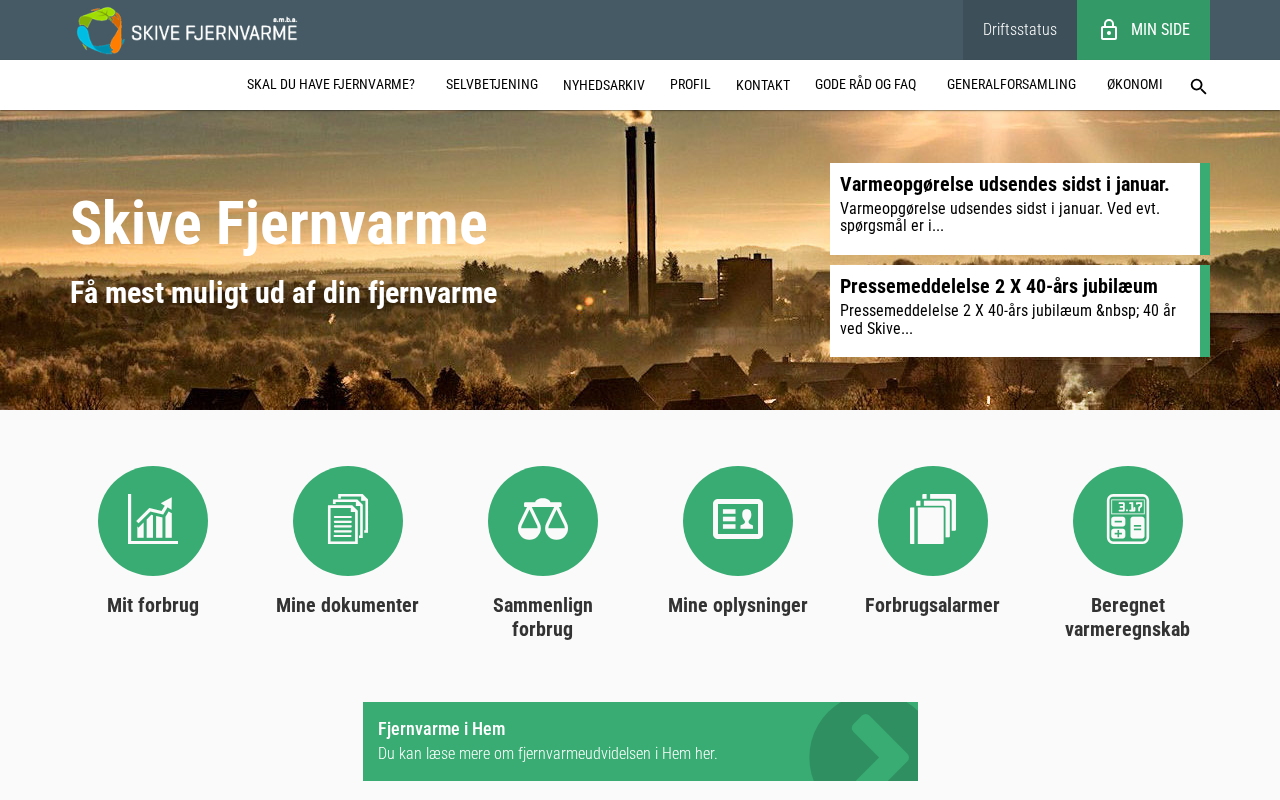Open the Profil menu item
The width and height of the screenshot is (1280, 800).
point(690,85)
